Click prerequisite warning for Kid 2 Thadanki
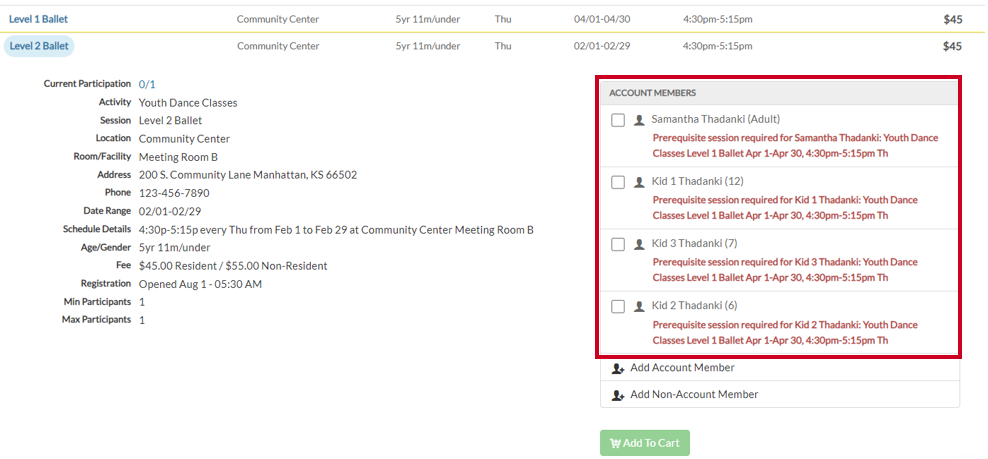This screenshot has height=459, width=988. (x=785, y=332)
